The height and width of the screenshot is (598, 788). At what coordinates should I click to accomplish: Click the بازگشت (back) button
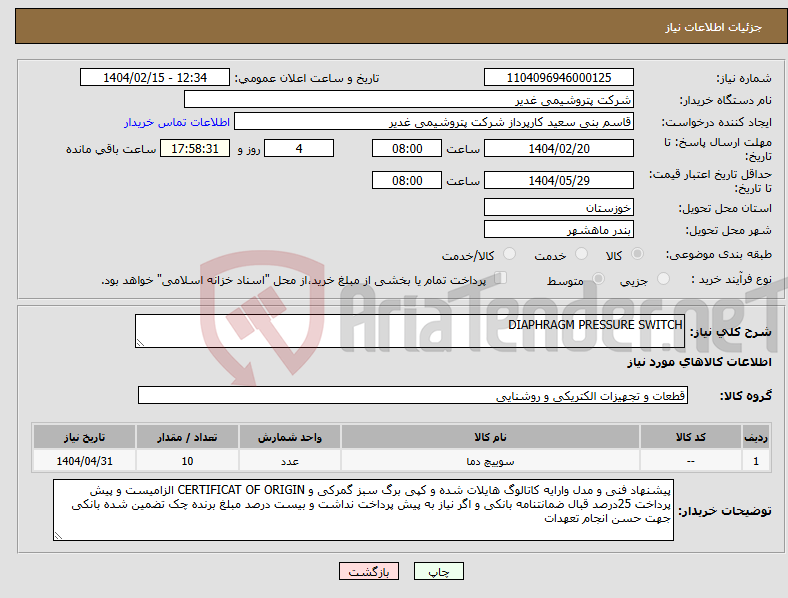click(369, 571)
